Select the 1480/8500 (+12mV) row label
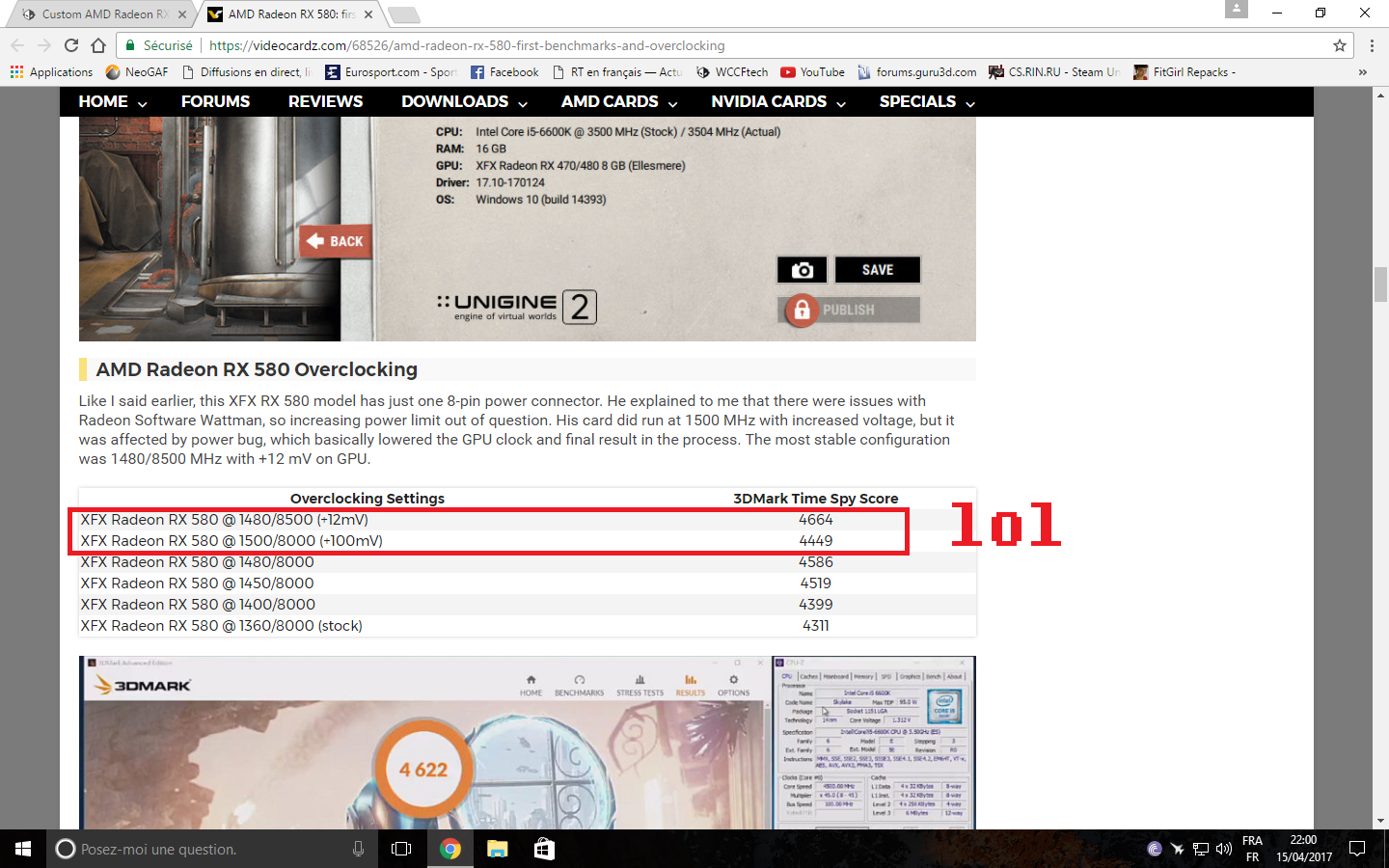Image resolution: width=1389 pixels, height=868 pixels. (225, 520)
